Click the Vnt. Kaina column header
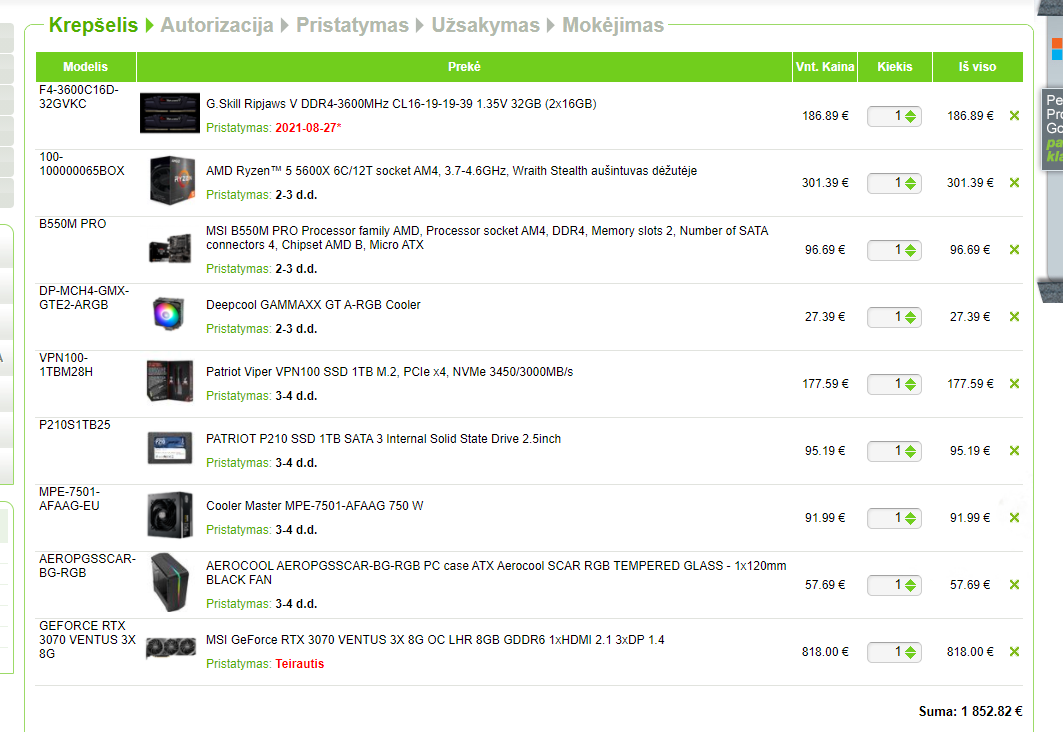The image size is (1063, 732). coord(825,67)
